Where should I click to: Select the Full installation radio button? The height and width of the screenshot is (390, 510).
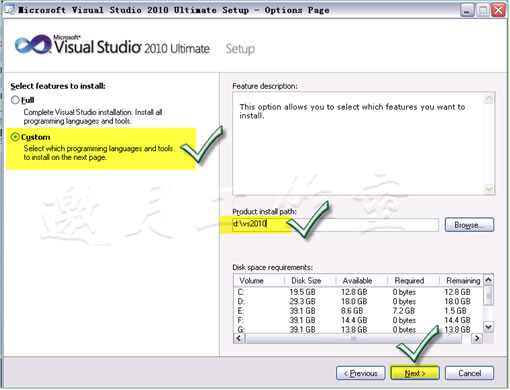click(x=15, y=100)
